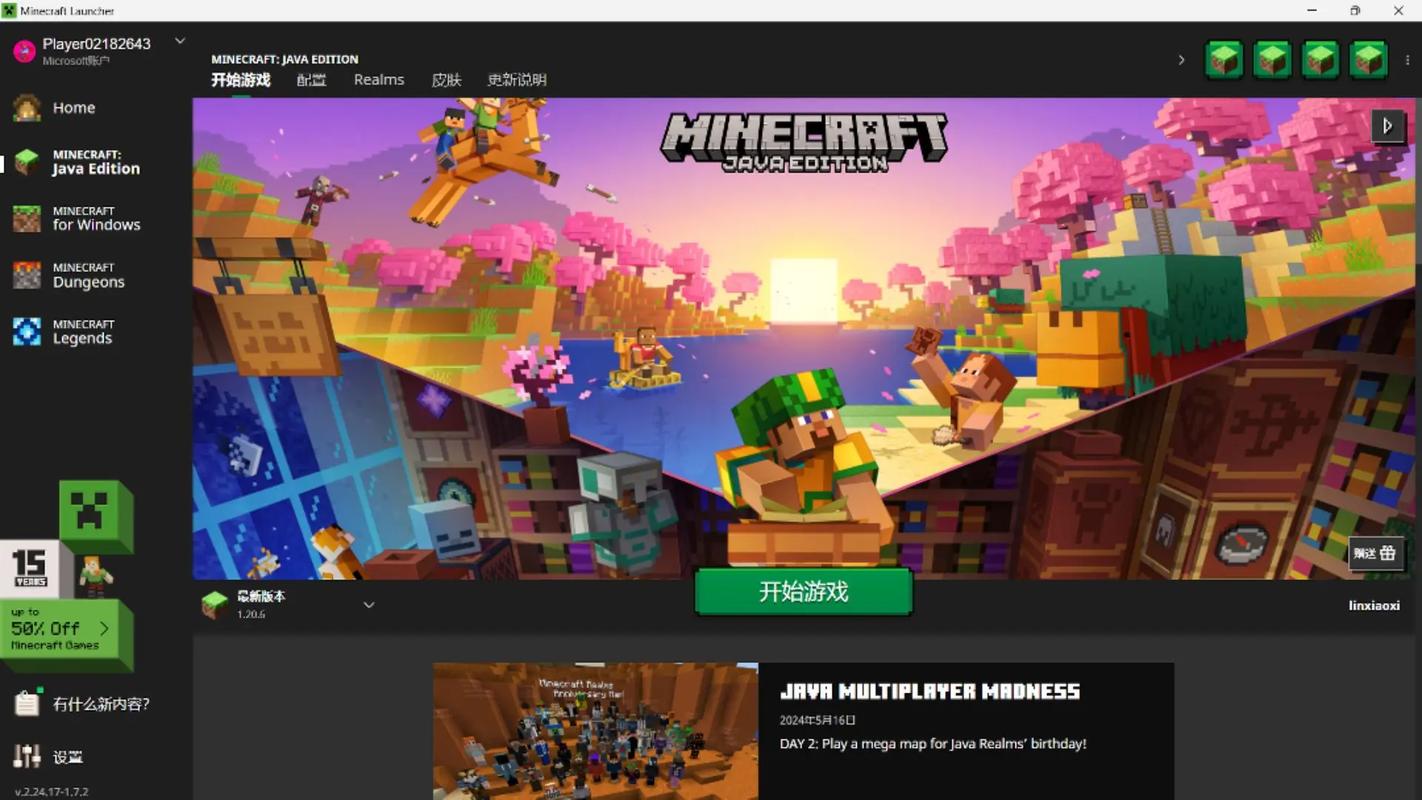Play the banner animation arrow button
Image resolution: width=1422 pixels, height=800 pixels.
tap(1387, 126)
